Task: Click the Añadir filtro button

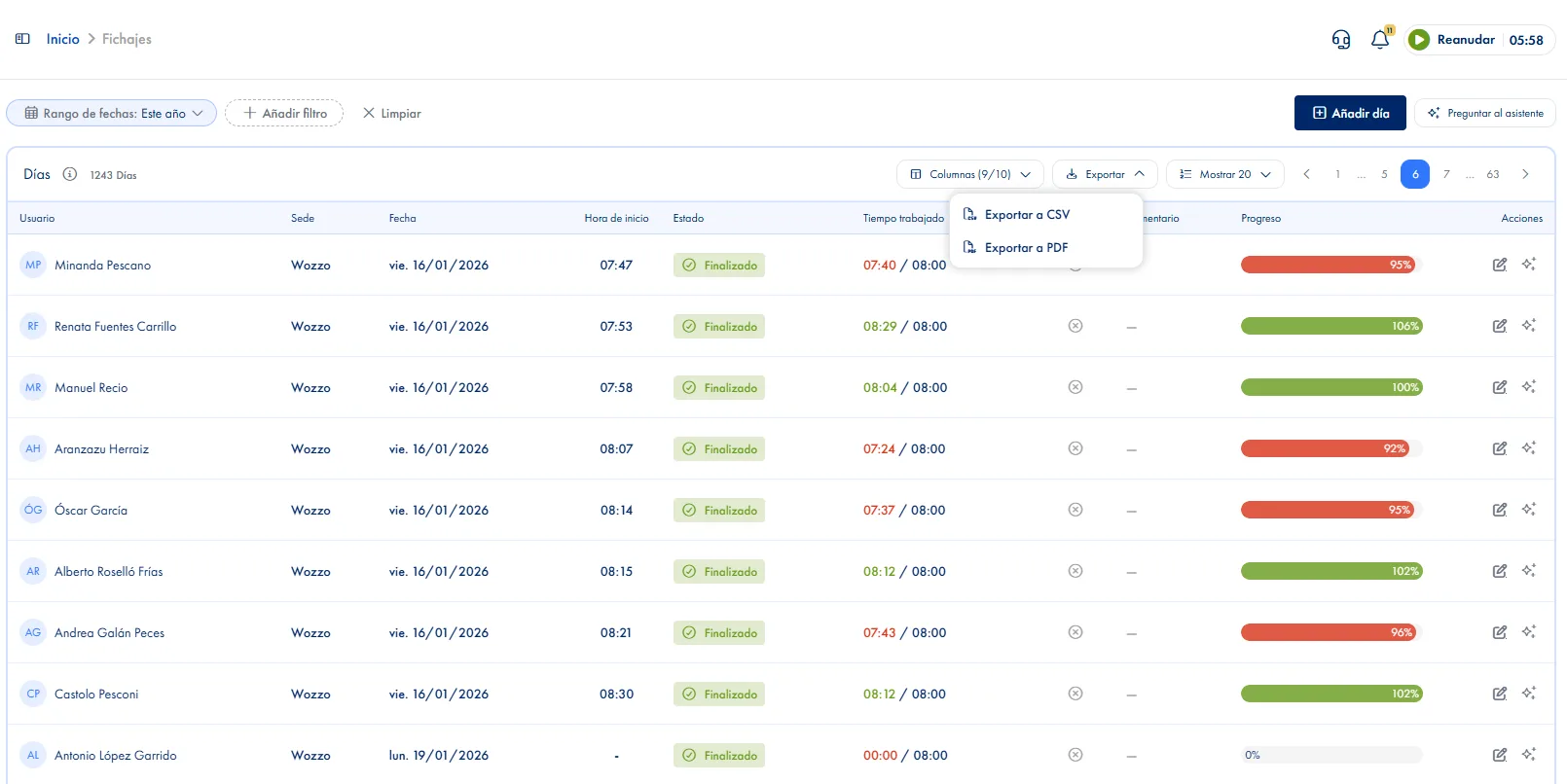Action: (x=284, y=113)
